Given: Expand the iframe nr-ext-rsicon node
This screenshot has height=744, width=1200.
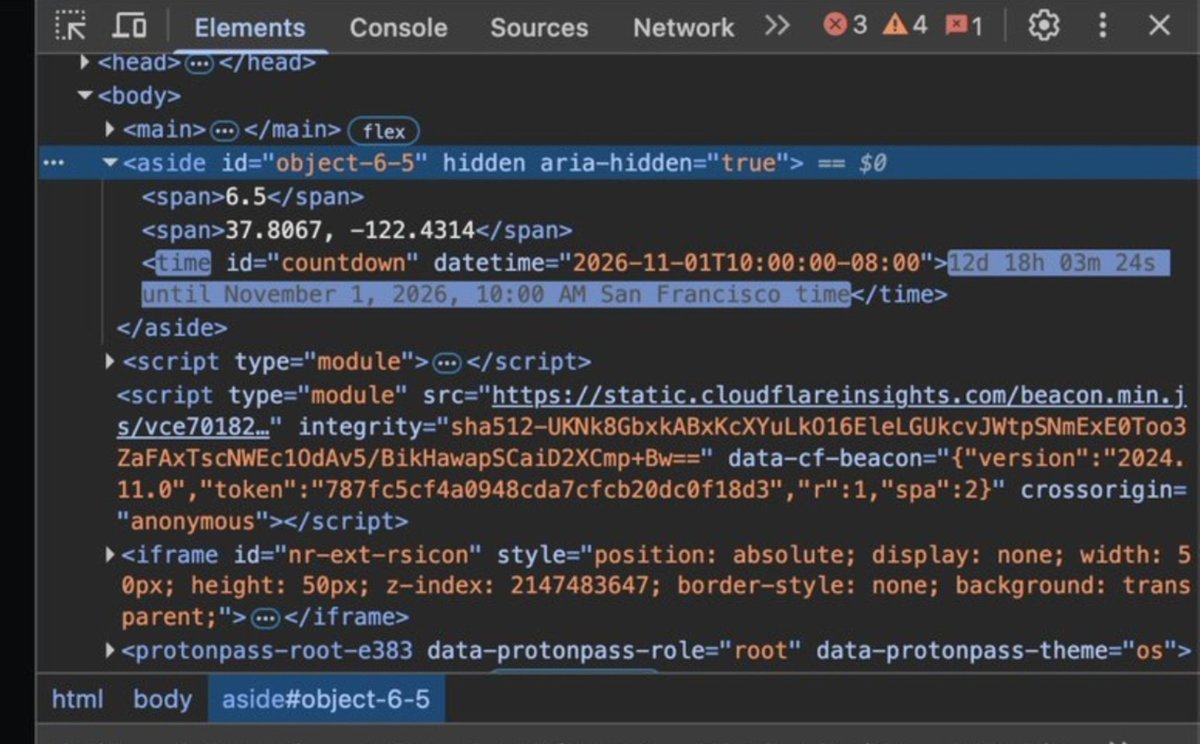Looking at the screenshot, I should coord(110,553).
